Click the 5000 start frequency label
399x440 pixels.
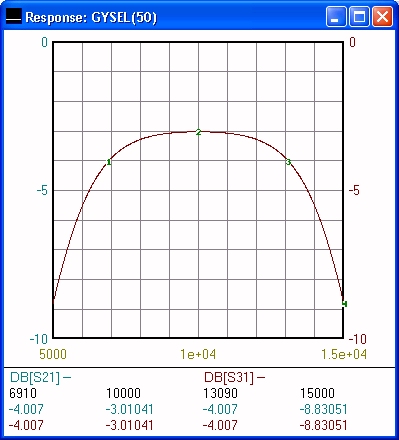tap(53, 354)
